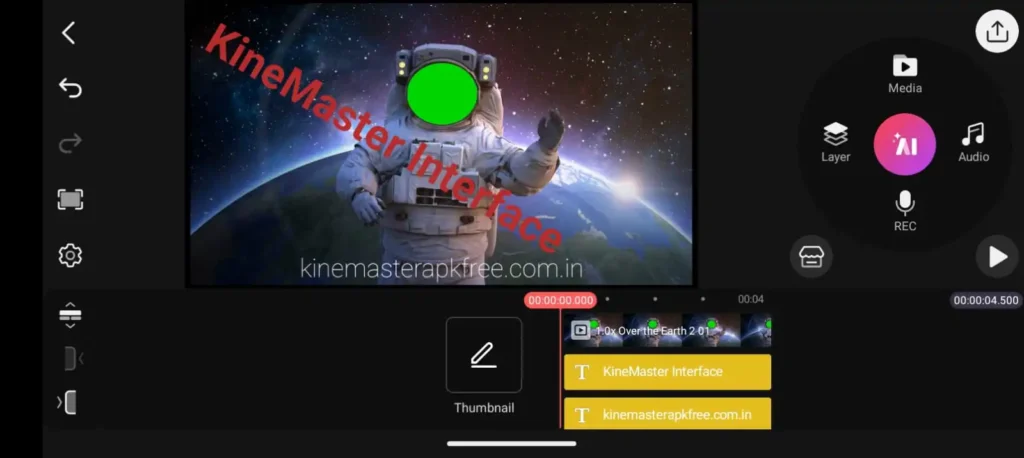Image resolution: width=1024 pixels, height=458 pixels.
Task: Play the video preview
Action: point(997,257)
